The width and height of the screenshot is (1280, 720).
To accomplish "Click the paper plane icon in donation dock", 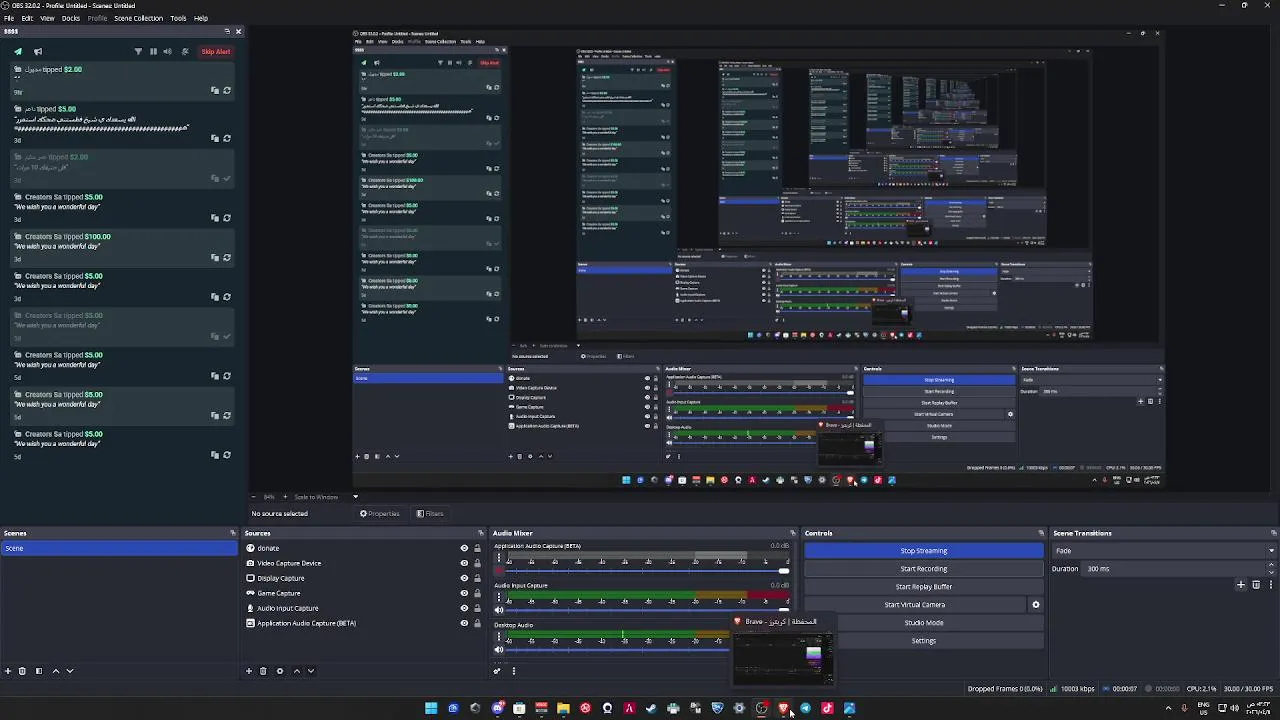I will point(18,52).
